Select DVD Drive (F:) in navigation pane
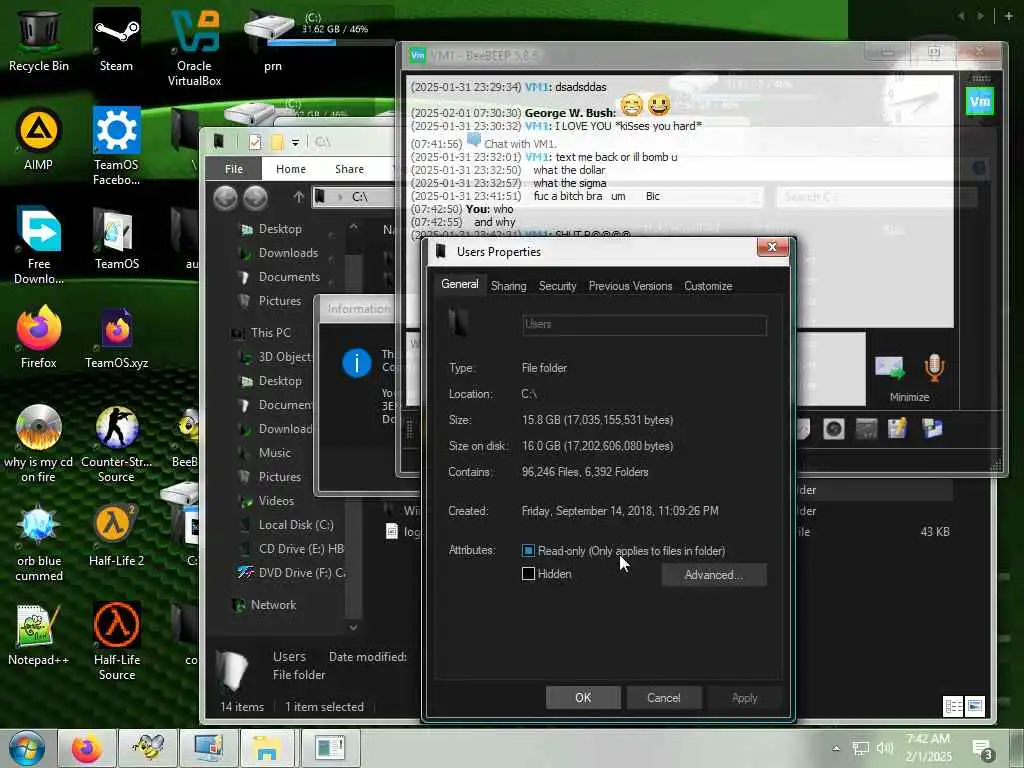The width and height of the screenshot is (1024, 768). (x=291, y=573)
